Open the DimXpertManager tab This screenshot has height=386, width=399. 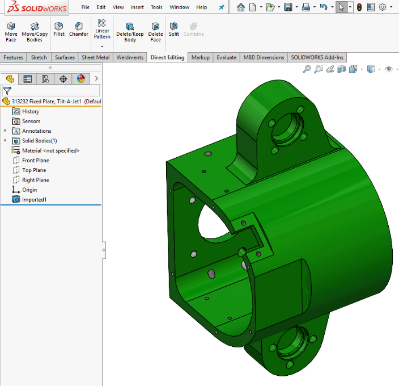click(63, 79)
